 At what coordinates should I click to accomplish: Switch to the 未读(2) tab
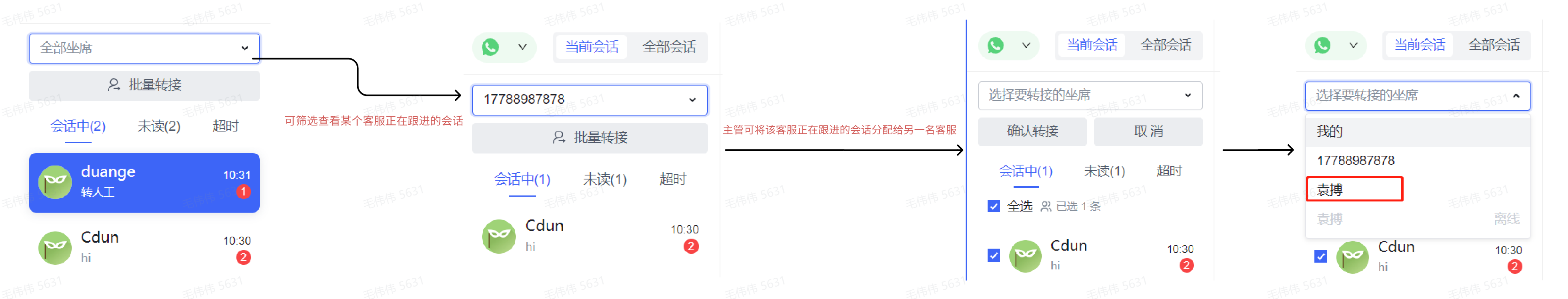(159, 126)
